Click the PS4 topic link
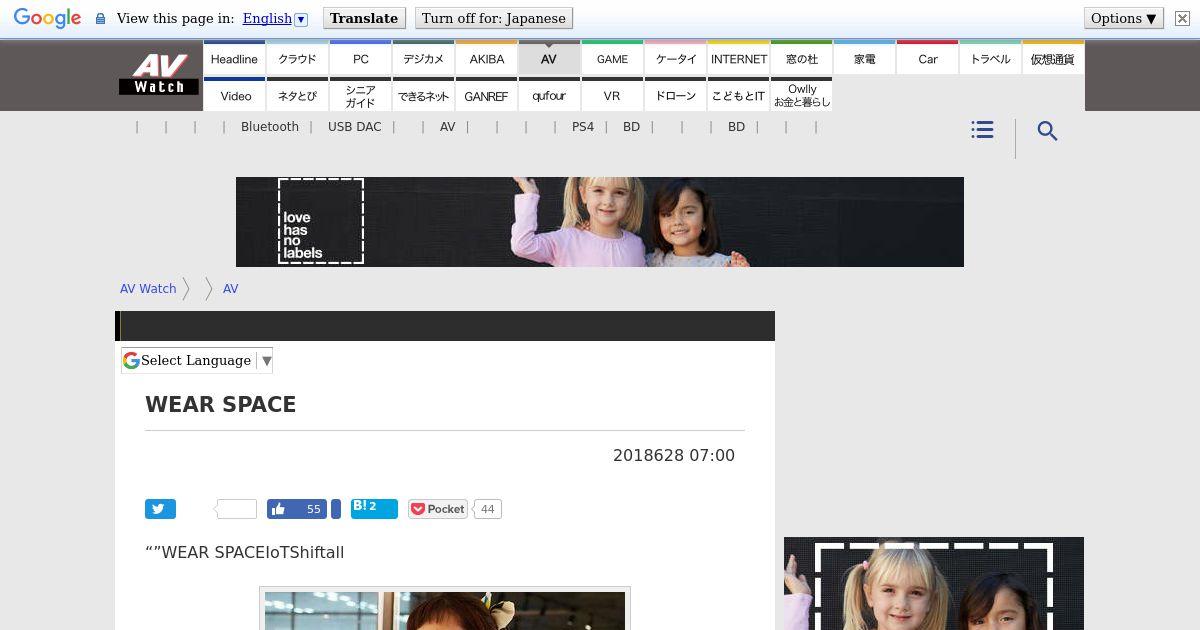Screen dimensions: 1200x630 pos(583,127)
